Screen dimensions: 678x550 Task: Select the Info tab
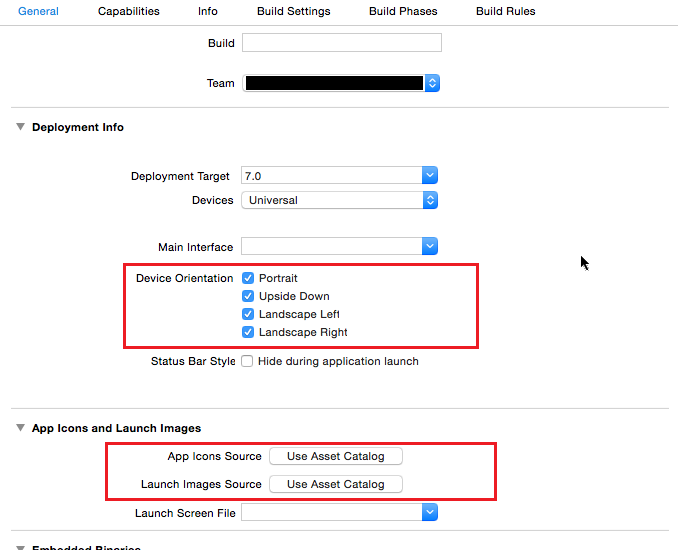(x=208, y=11)
